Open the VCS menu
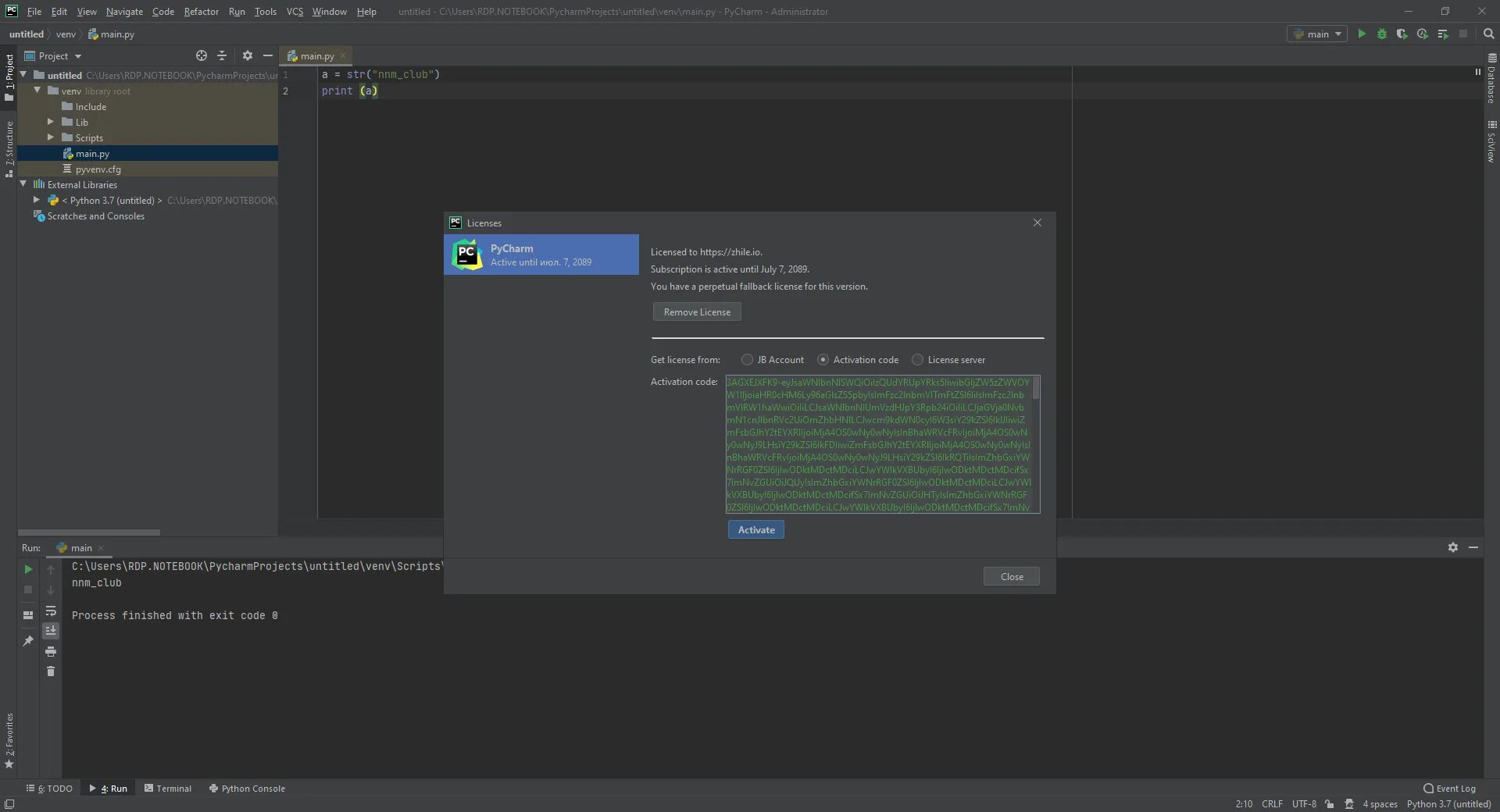Screen dimensions: 1500x812 click(295, 12)
